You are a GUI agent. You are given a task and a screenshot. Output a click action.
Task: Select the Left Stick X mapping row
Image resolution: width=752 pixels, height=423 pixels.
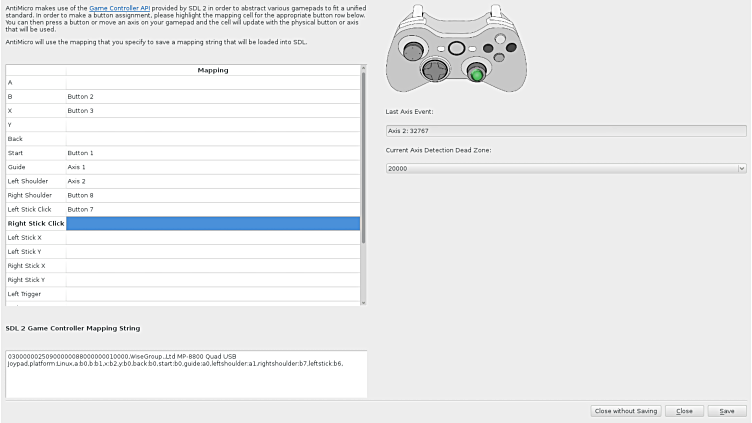pyautogui.click(x=213, y=237)
